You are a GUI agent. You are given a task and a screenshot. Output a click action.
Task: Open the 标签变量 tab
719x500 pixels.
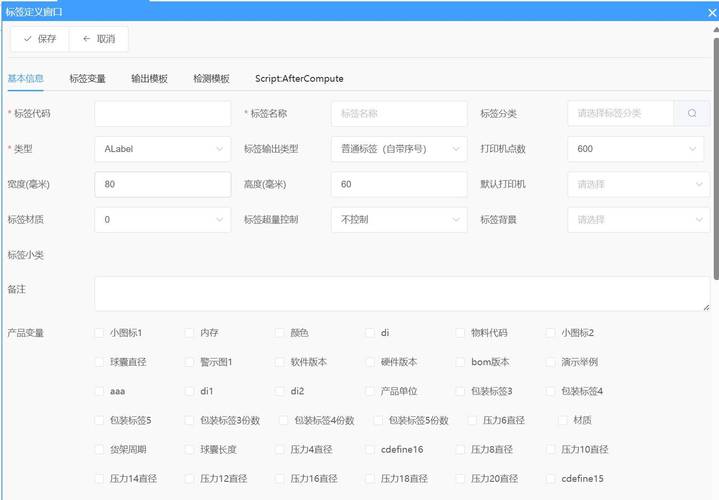(x=88, y=78)
